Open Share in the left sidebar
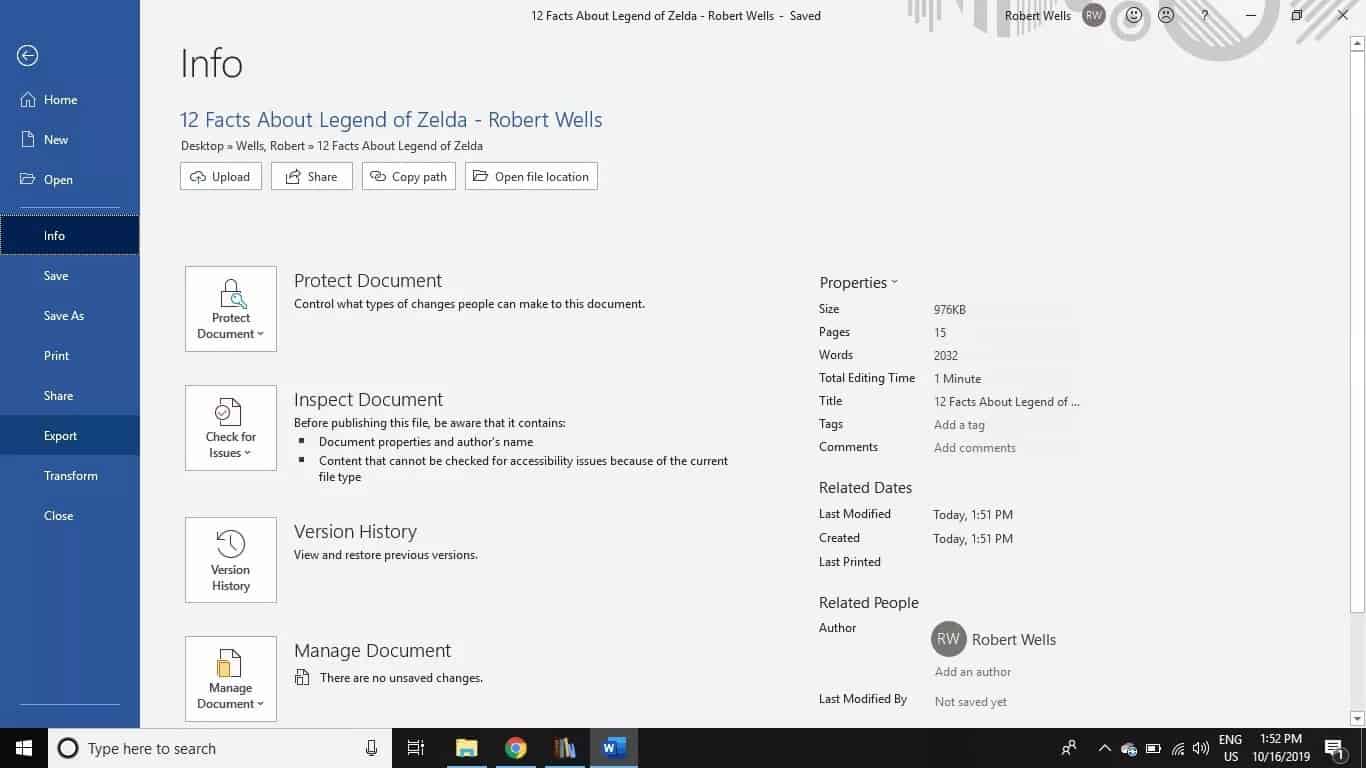1366x768 pixels. [70, 396]
